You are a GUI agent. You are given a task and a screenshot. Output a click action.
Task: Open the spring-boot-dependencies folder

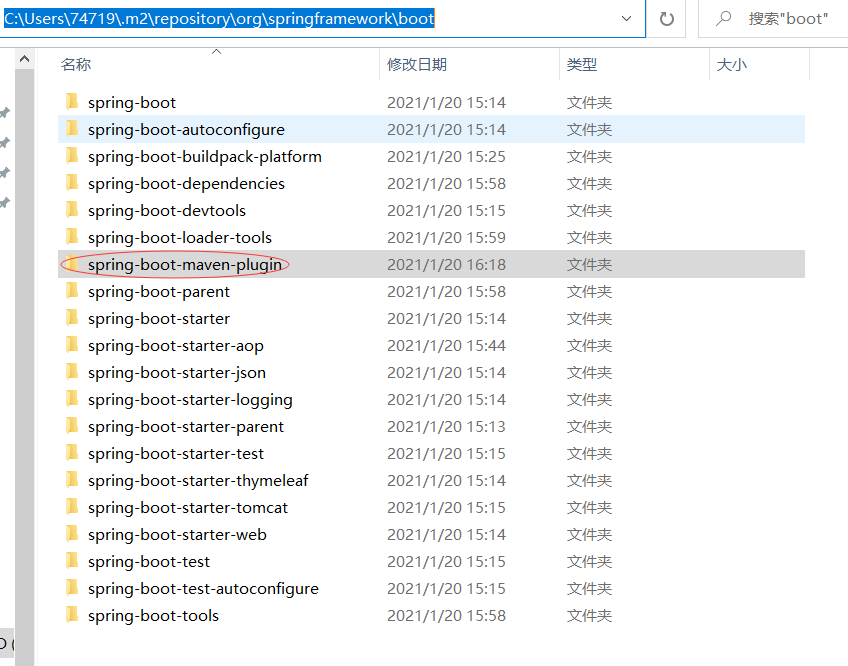(x=185, y=183)
